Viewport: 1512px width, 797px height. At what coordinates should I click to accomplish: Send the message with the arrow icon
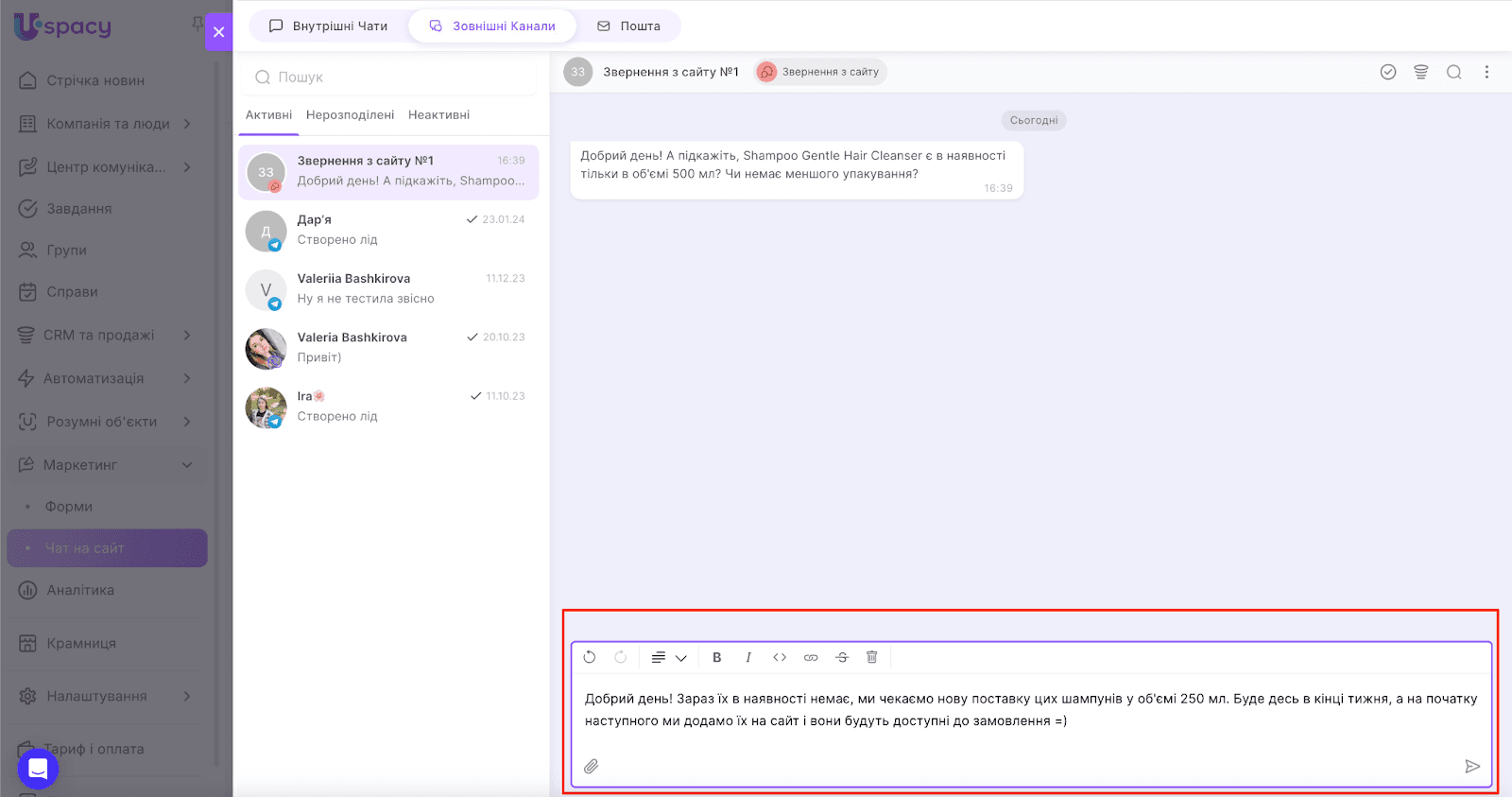[x=1472, y=766]
